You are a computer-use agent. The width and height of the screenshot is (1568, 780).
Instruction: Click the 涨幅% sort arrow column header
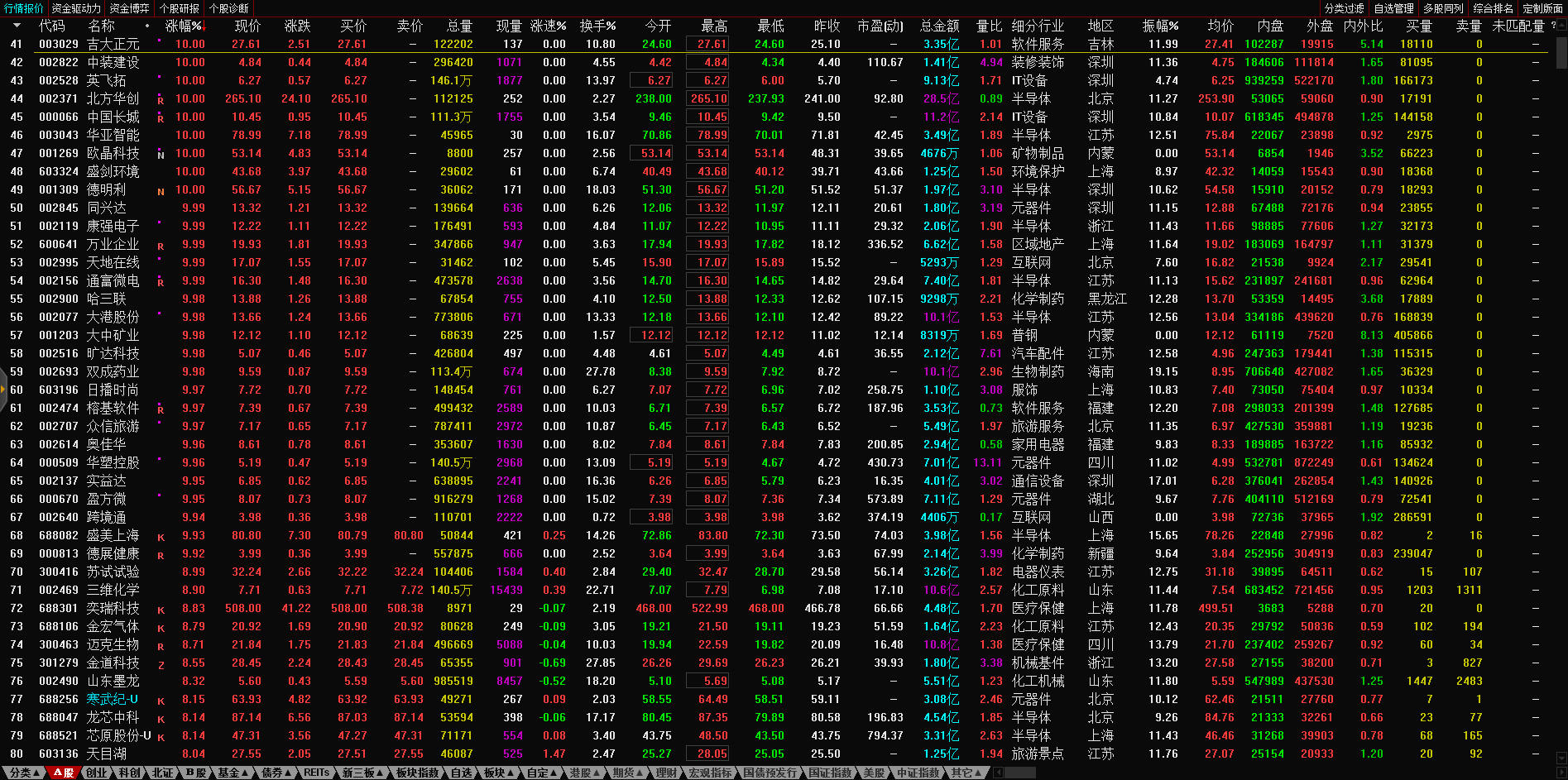(x=185, y=26)
